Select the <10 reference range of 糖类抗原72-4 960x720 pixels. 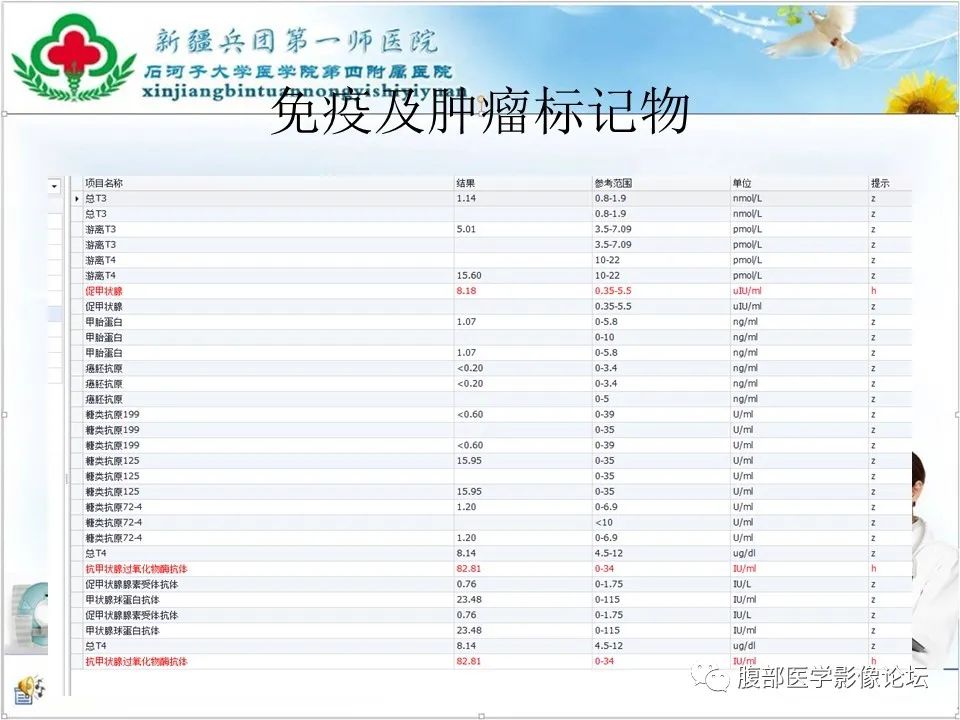click(x=604, y=522)
